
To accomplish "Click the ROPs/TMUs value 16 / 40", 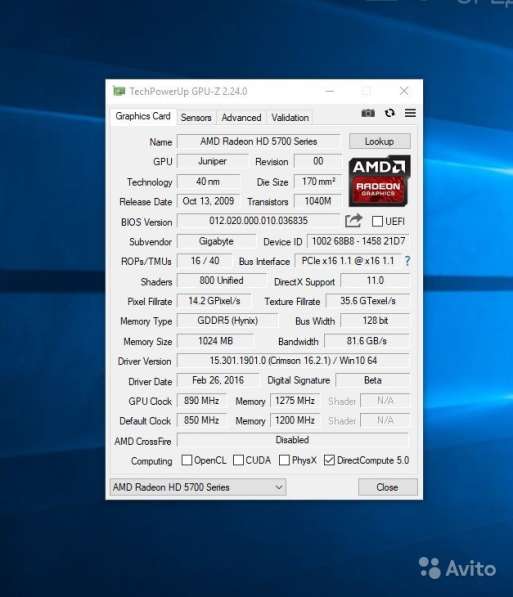I will click(205, 261).
